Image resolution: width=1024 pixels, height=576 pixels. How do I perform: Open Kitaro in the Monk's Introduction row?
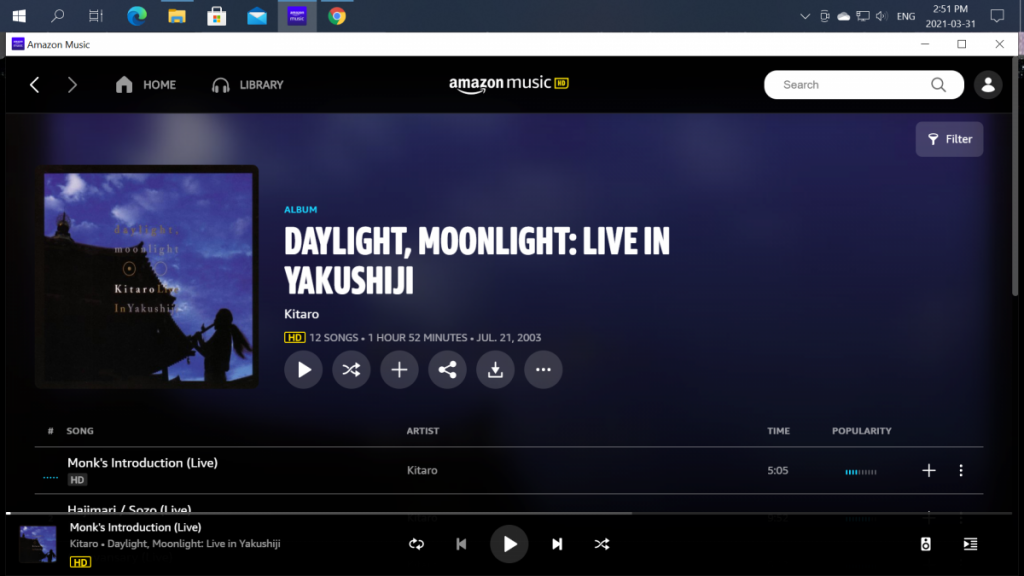pyautogui.click(x=422, y=470)
